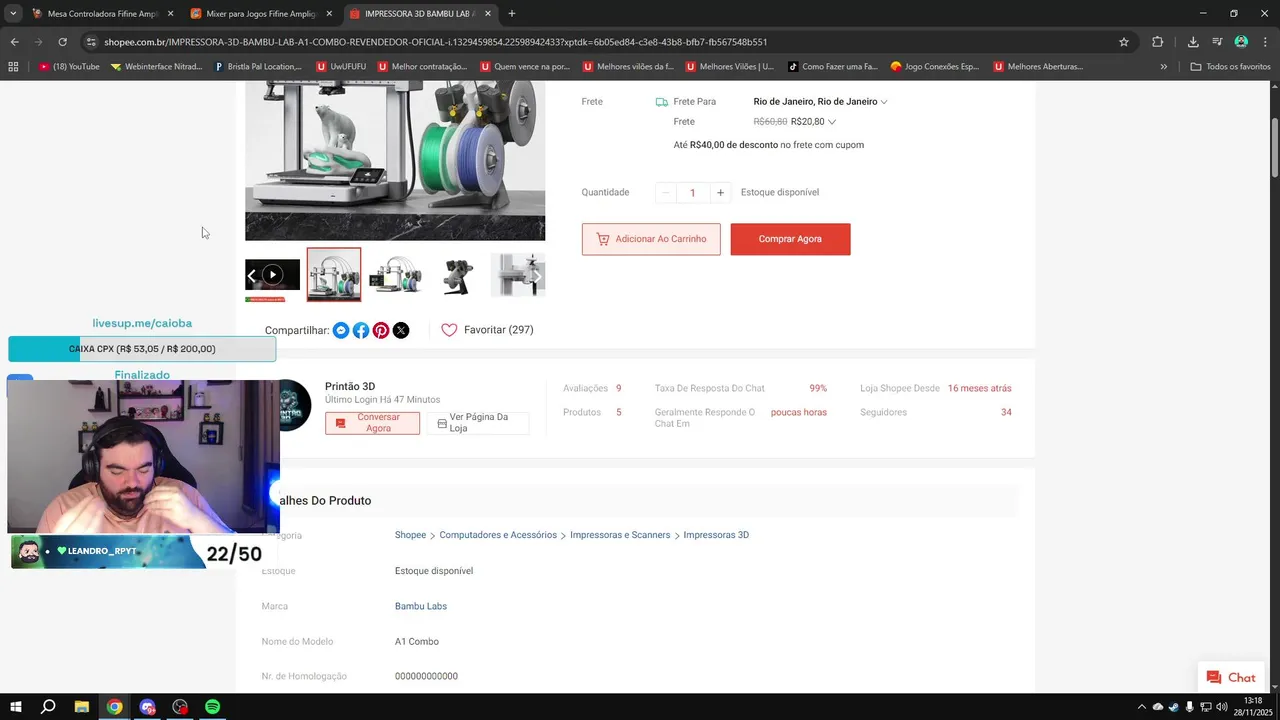
Task: Open the Quem vence na por... bookmark
Action: [525, 67]
